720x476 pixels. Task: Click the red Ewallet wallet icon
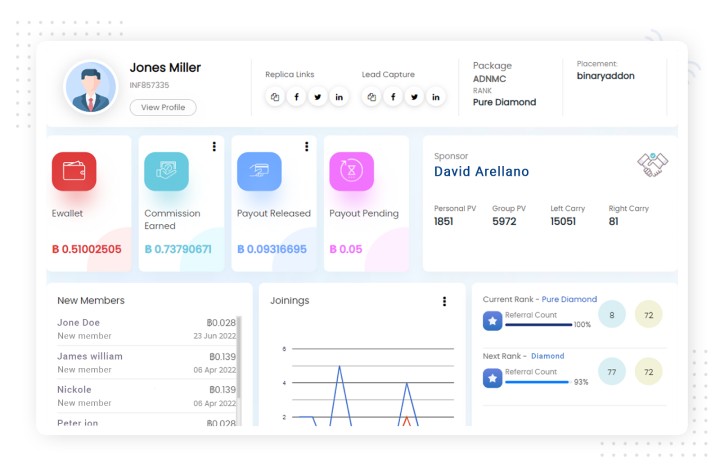(74, 172)
